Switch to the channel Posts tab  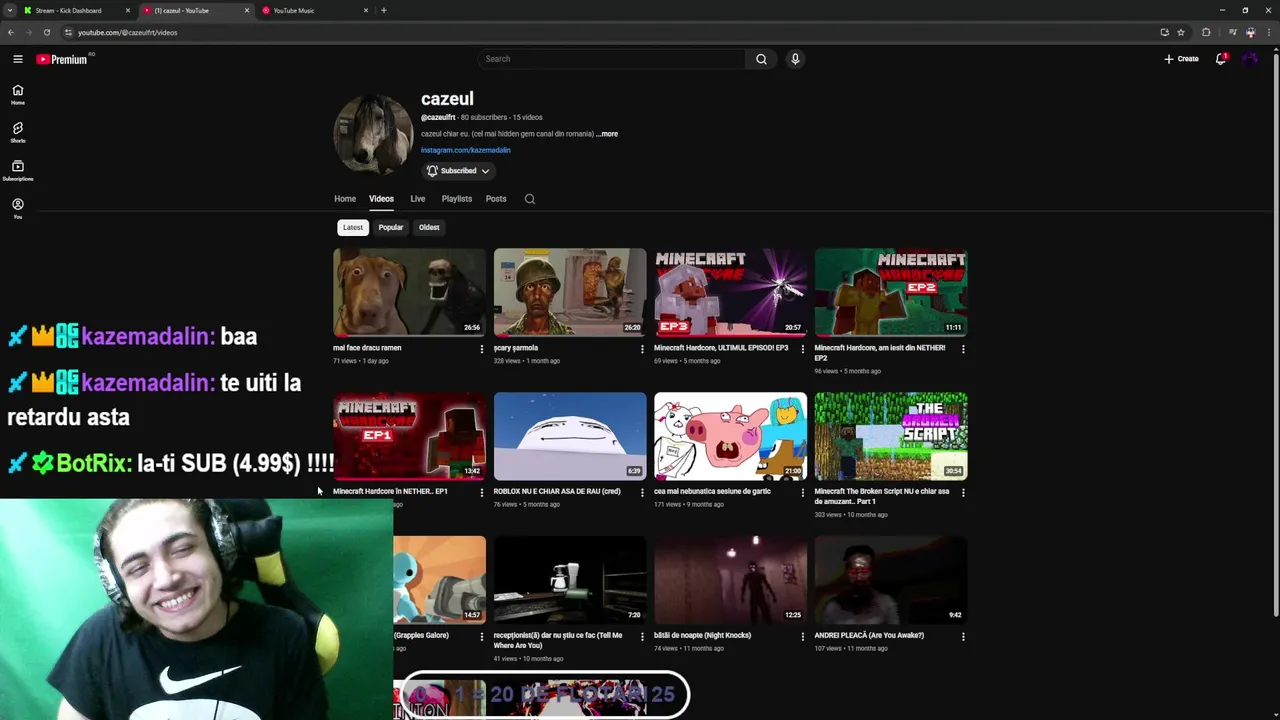pyautogui.click(x=496, y=199)
